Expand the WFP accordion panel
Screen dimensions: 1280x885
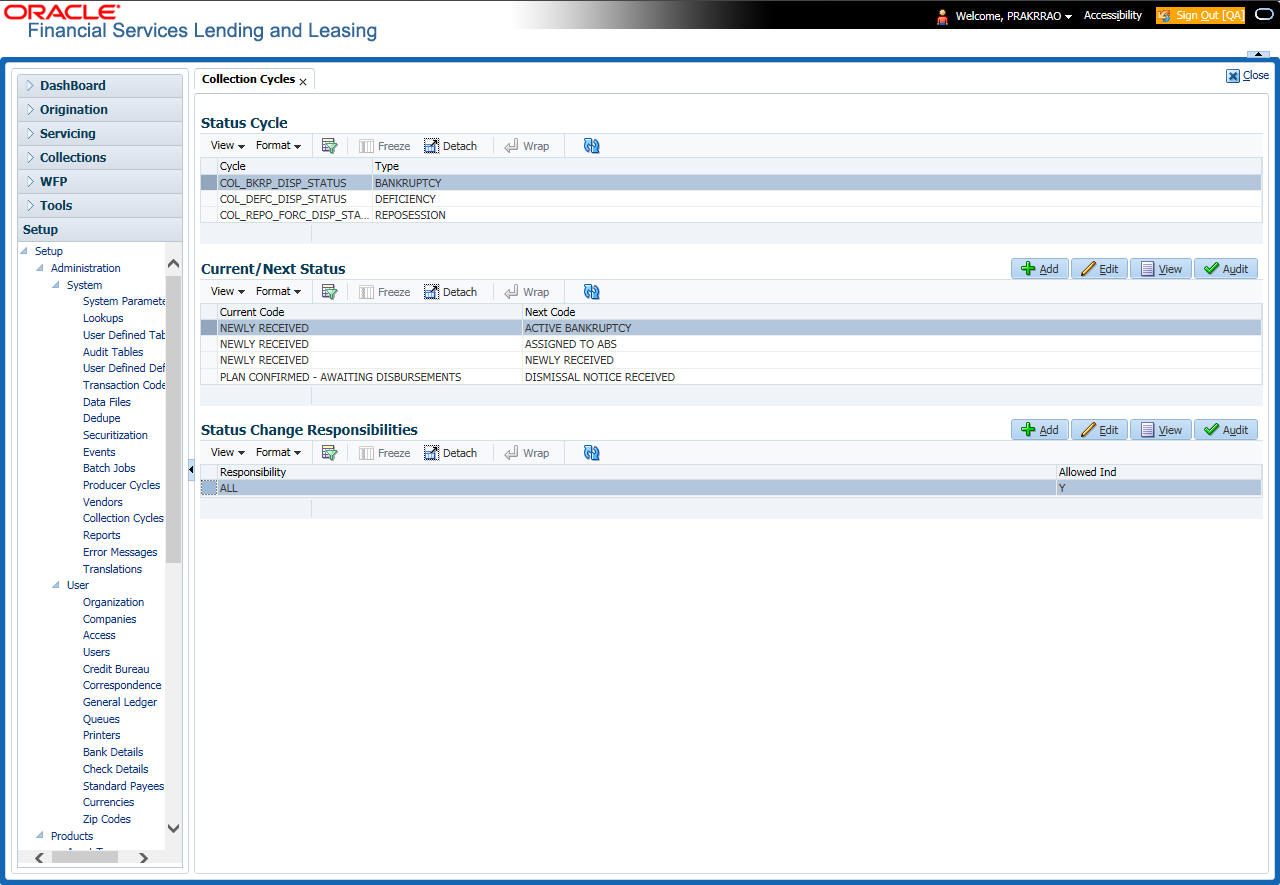(x=100, y=182)
